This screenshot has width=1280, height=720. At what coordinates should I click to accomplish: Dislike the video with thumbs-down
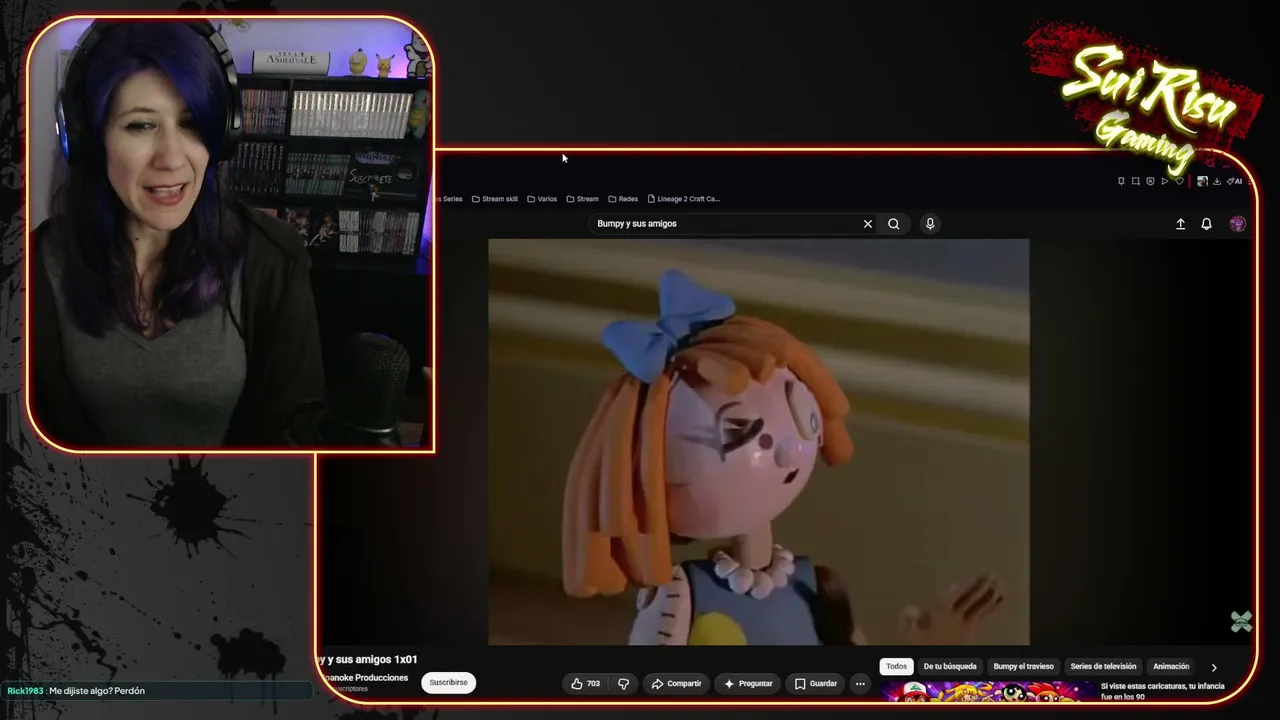point(623,684)
